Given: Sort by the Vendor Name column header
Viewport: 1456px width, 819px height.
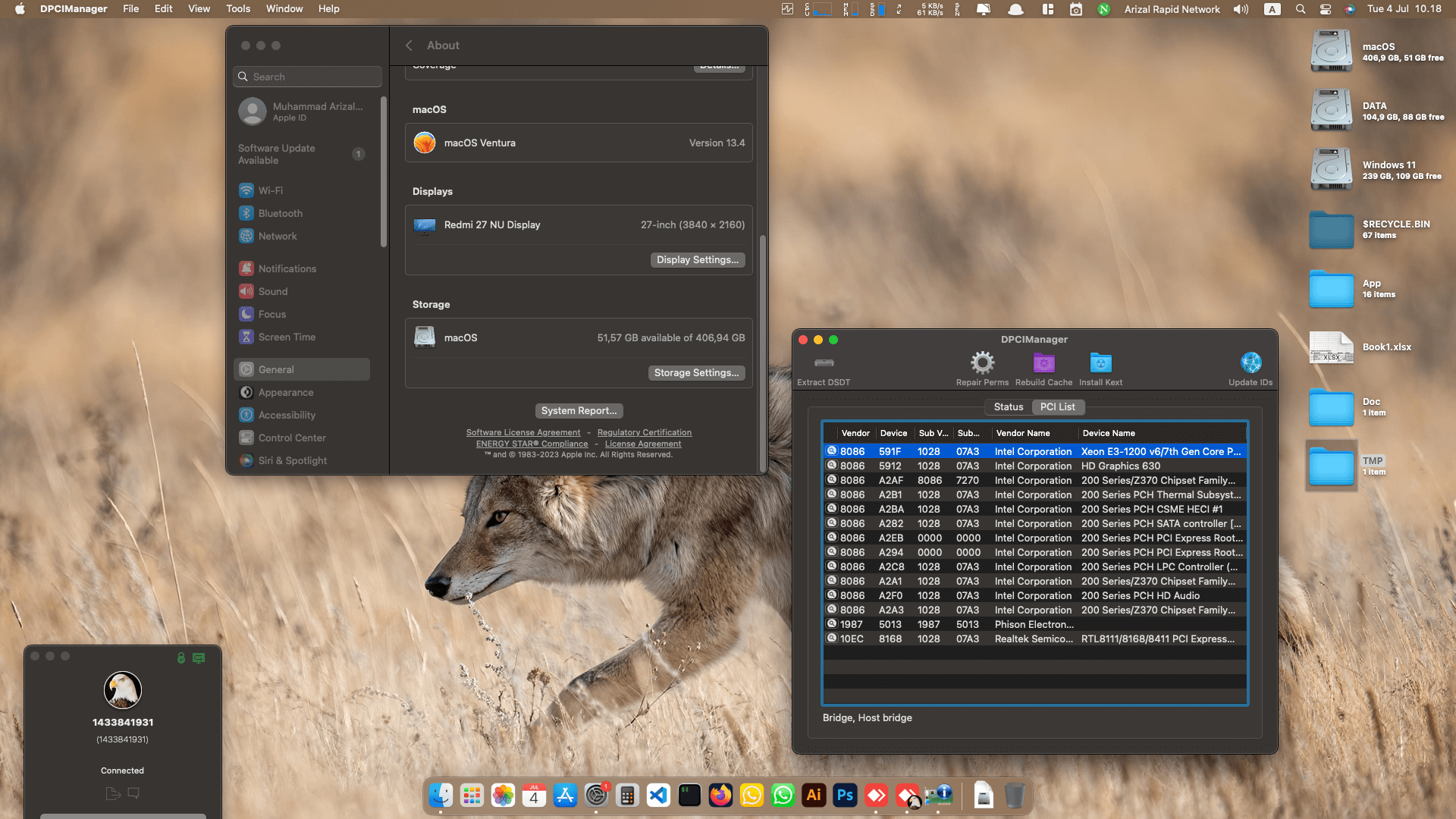Looking at the screenshot, I should (x=1035, y=433).
